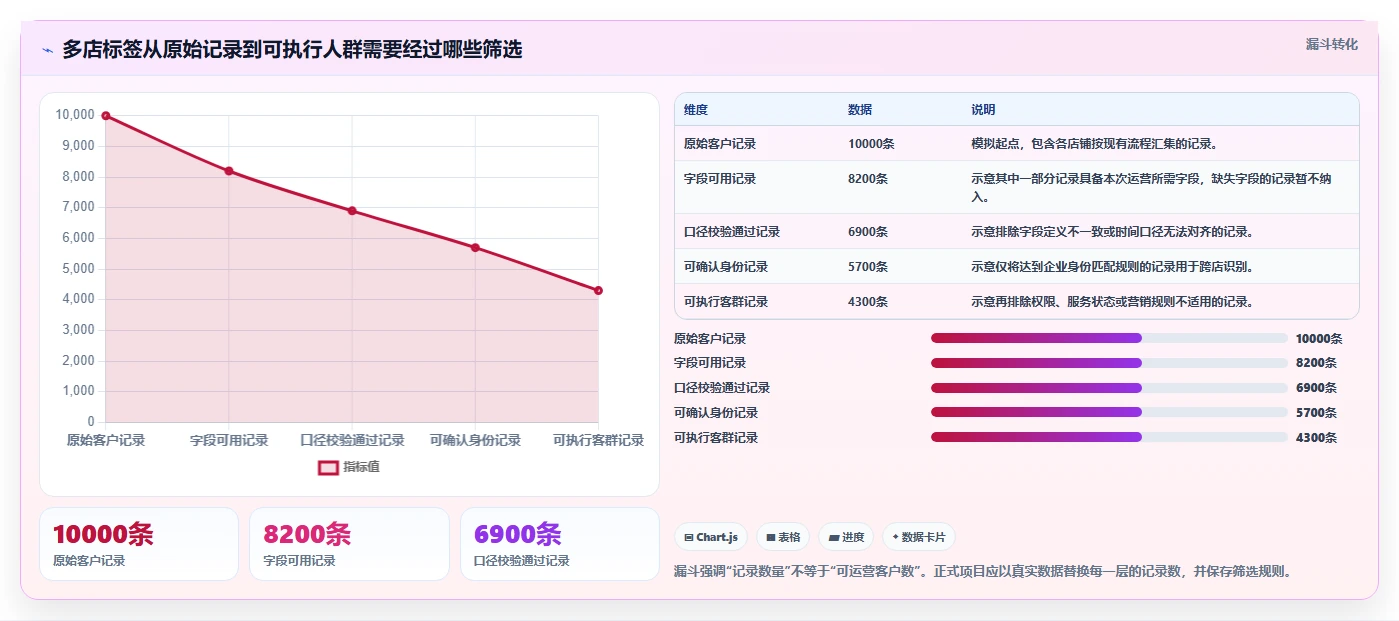Toggle the 指标值 legend swatch

pos(328,467)
